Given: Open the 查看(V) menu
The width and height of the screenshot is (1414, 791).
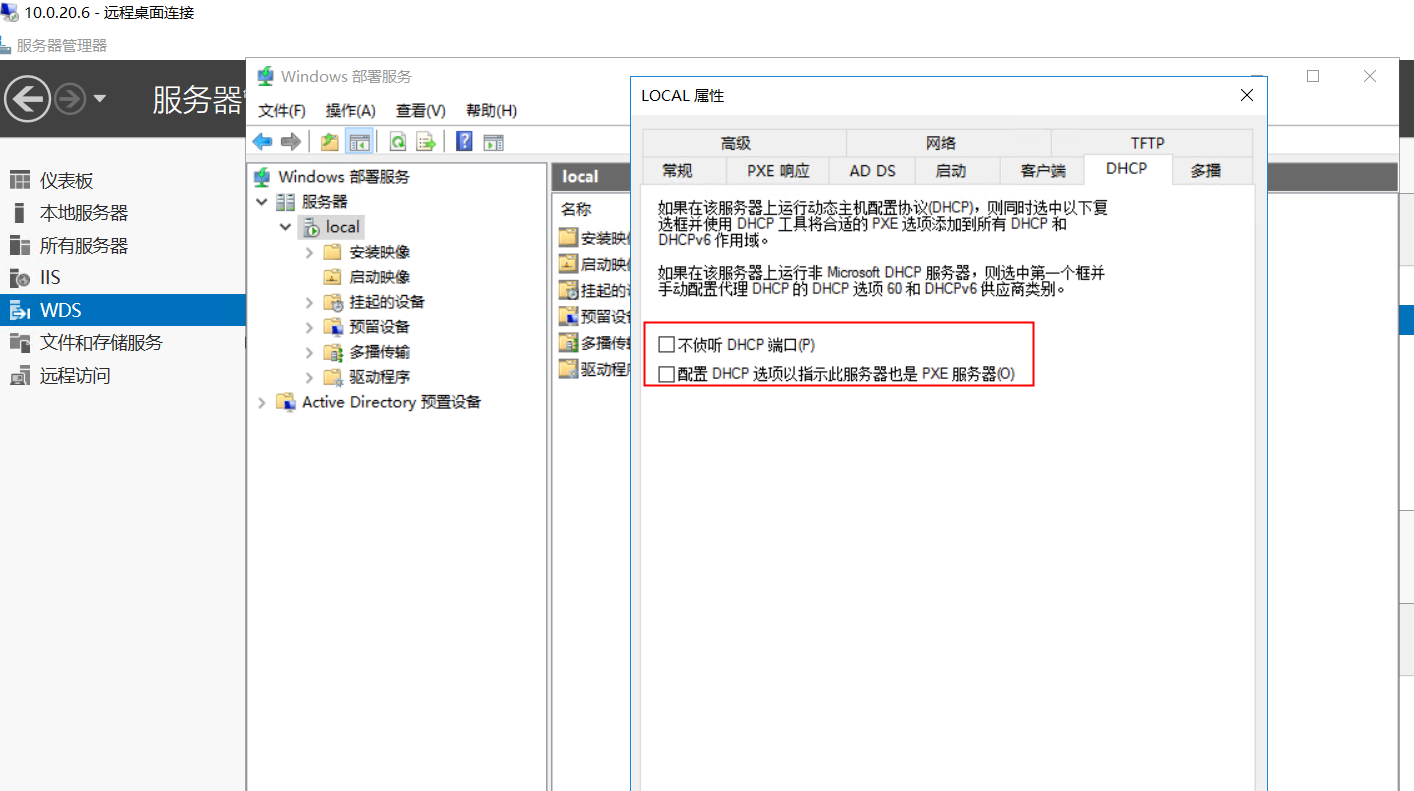Looking at the screenshot, I should pos(421,111).
